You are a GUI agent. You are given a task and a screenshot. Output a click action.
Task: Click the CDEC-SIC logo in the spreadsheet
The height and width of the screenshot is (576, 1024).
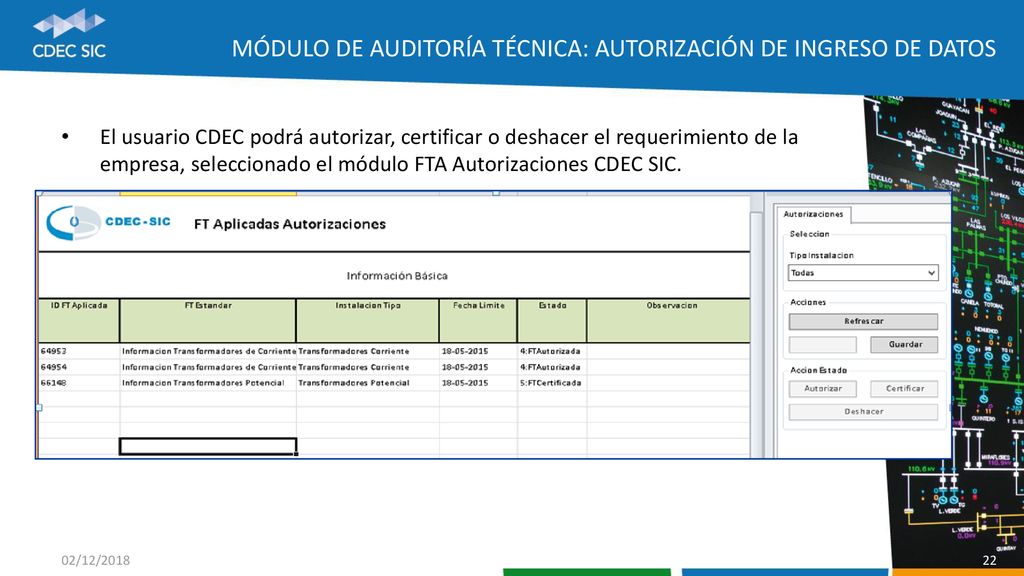coord(108,223)
